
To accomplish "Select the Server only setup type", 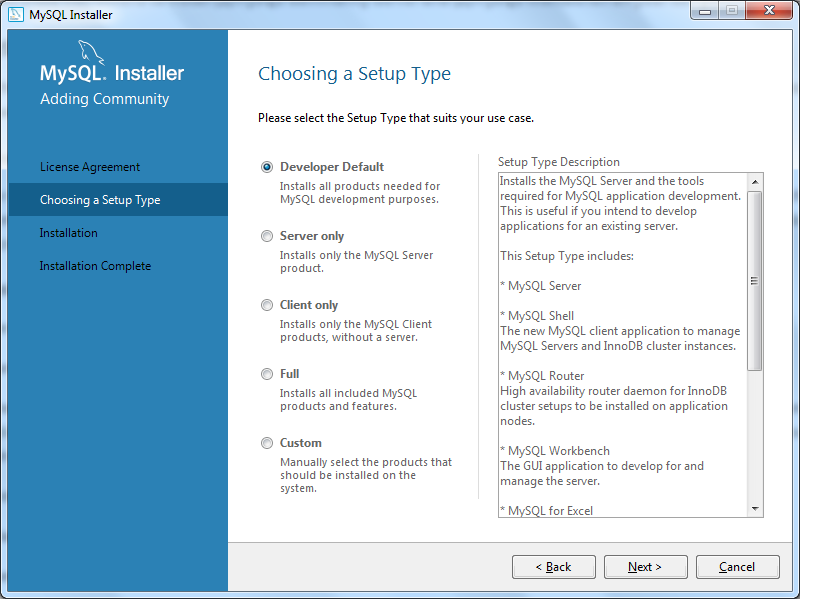I will click(266, 235).
